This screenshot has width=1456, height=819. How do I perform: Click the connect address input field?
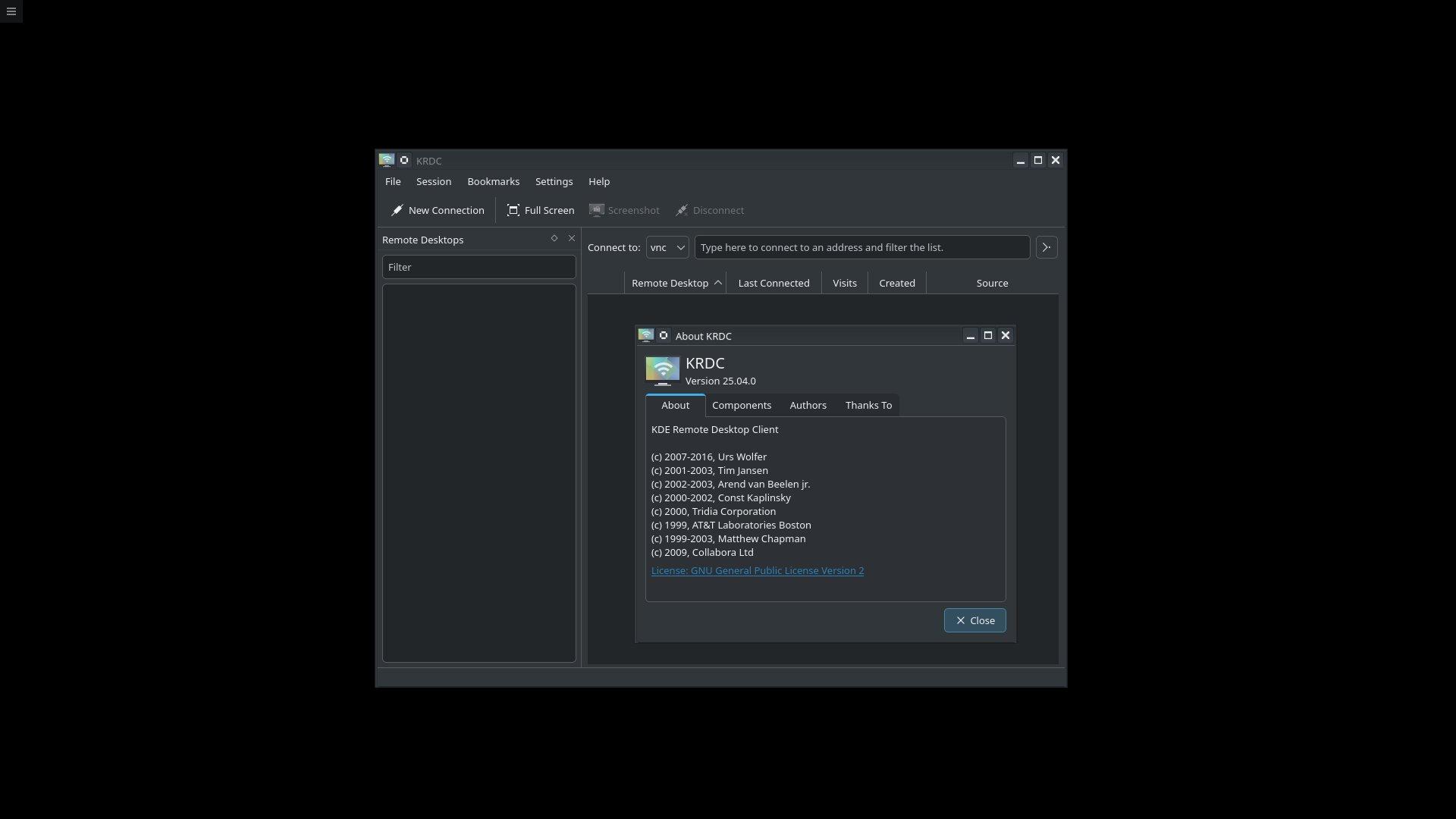862,247
